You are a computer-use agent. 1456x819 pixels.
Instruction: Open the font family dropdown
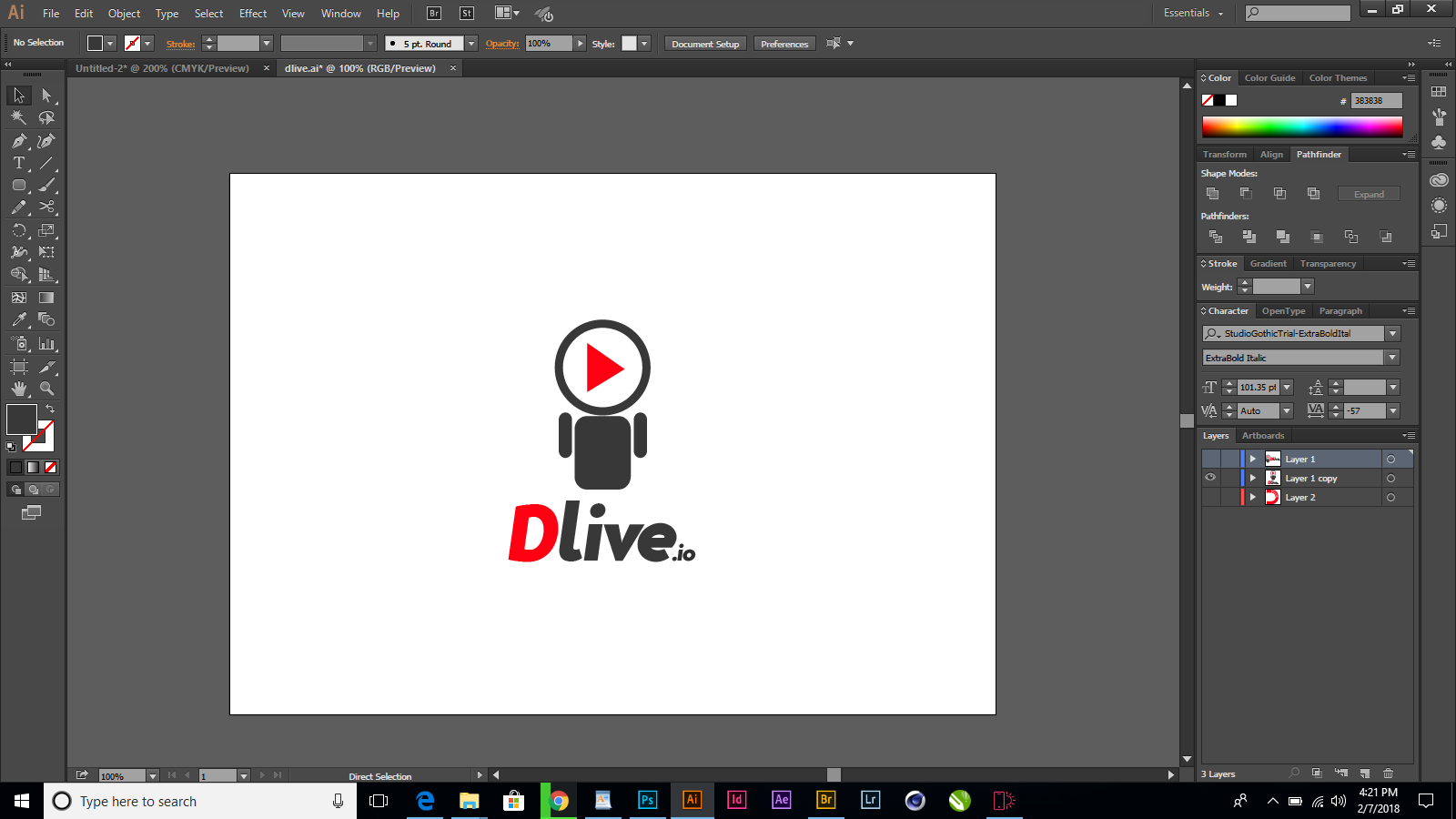coord(1392,333)
